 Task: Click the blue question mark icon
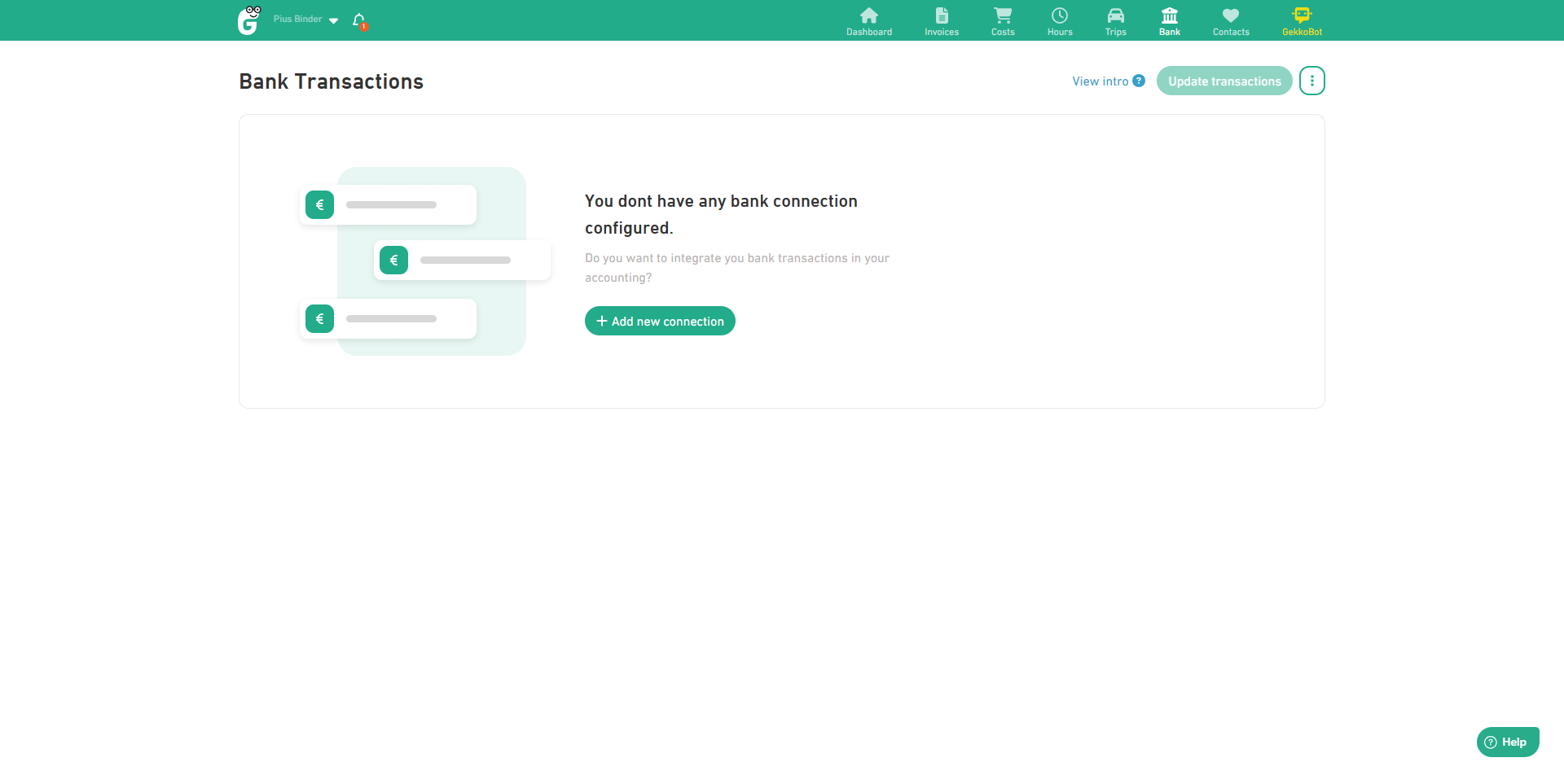[x=1139, y=81]
